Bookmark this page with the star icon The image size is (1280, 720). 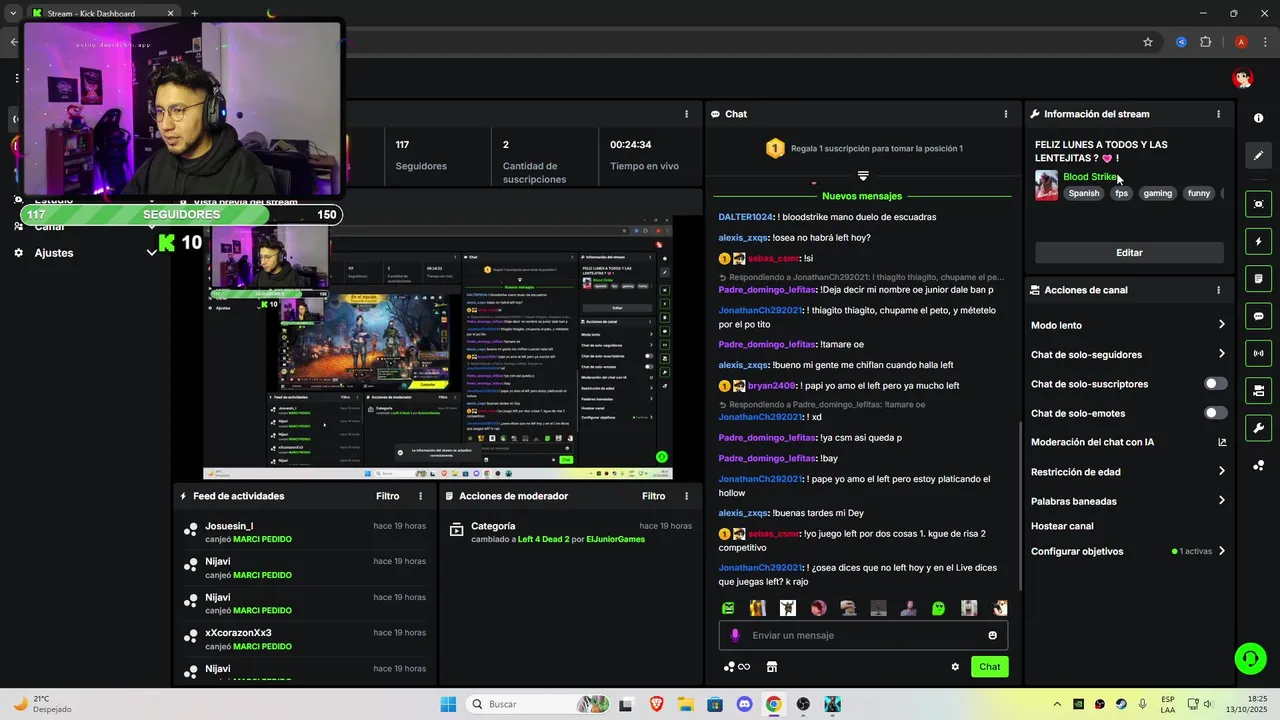coord(1148,42)
